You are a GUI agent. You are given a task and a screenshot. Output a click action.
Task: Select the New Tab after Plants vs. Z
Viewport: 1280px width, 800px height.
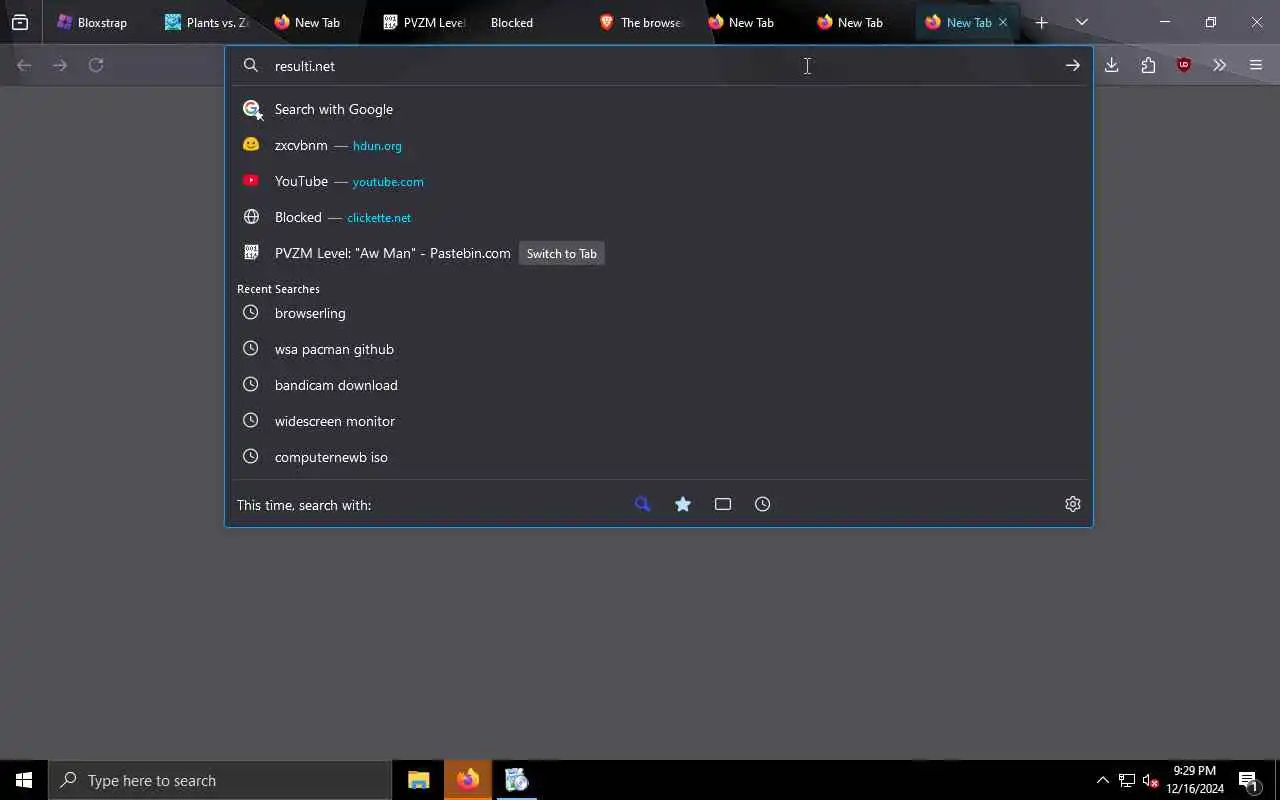coord(316,22)
